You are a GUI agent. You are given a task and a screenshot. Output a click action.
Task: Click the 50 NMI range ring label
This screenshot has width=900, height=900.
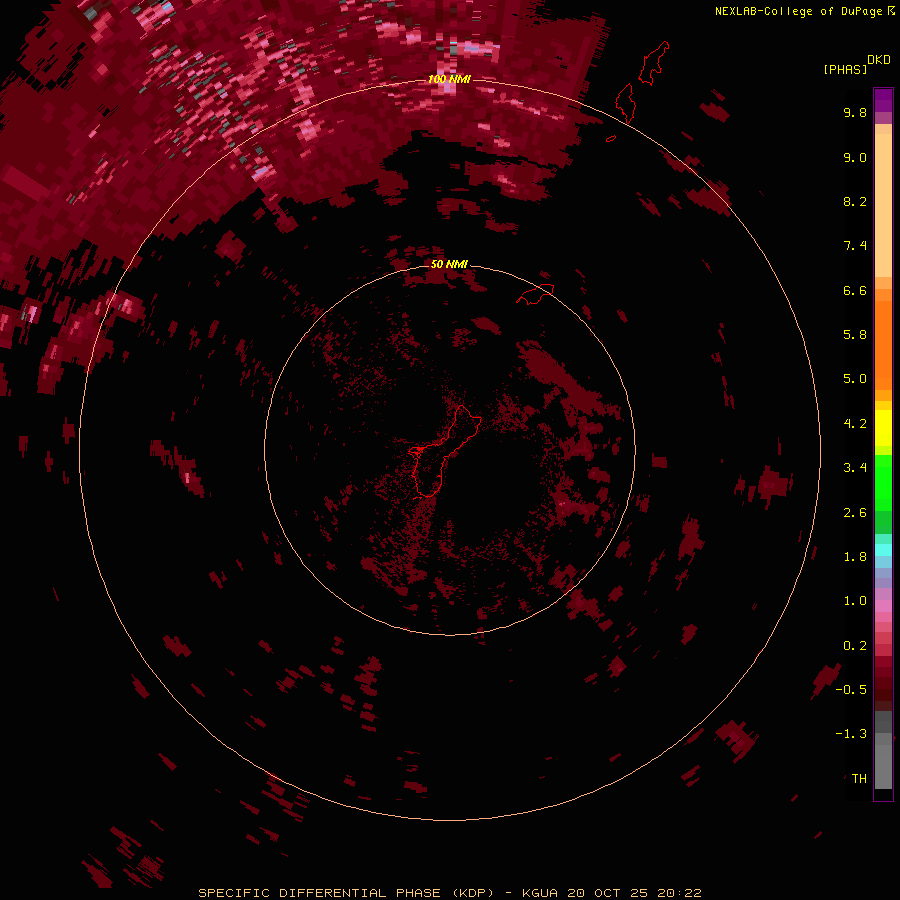pos(449,264)
